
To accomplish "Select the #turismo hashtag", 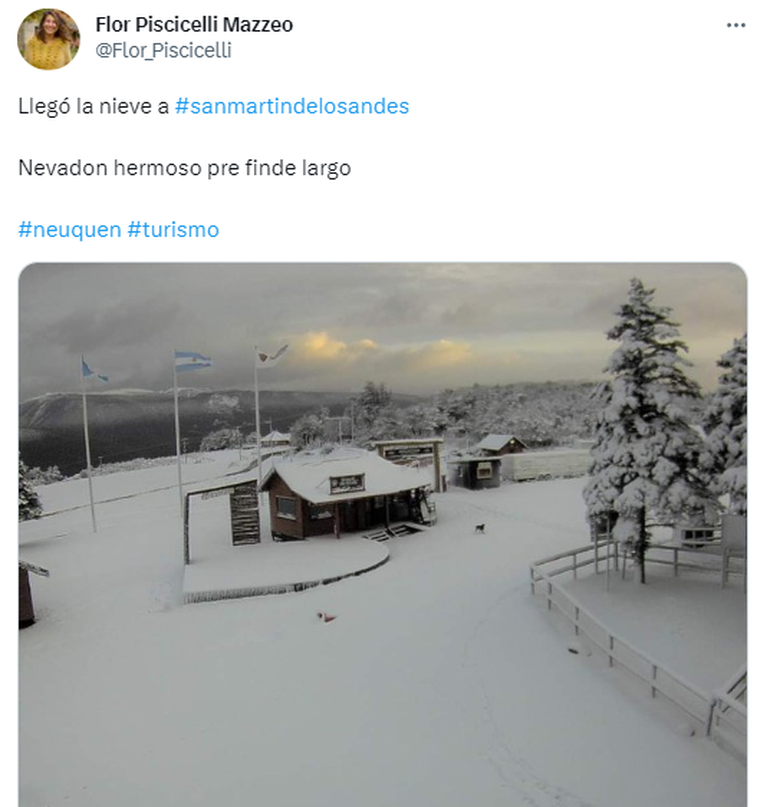I will click(173, 230).
